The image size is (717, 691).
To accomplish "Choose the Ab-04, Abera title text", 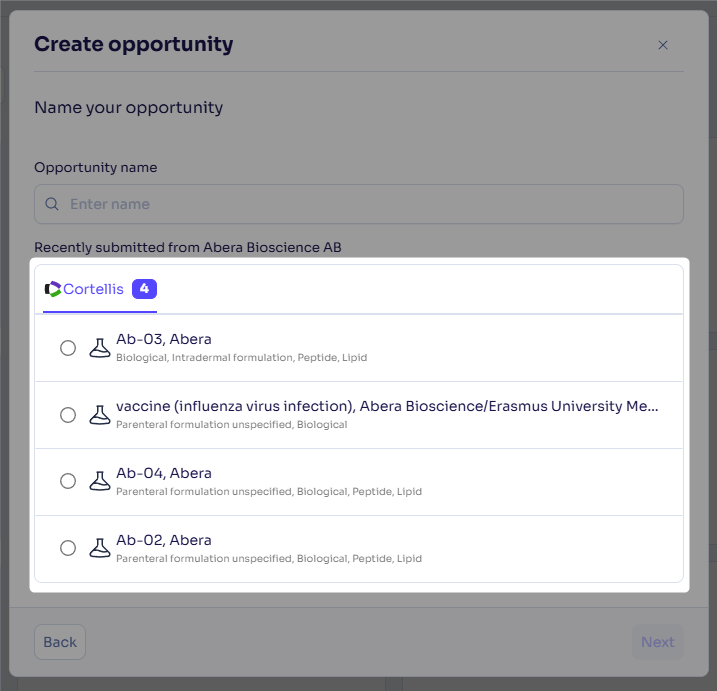I will point(164,473).
